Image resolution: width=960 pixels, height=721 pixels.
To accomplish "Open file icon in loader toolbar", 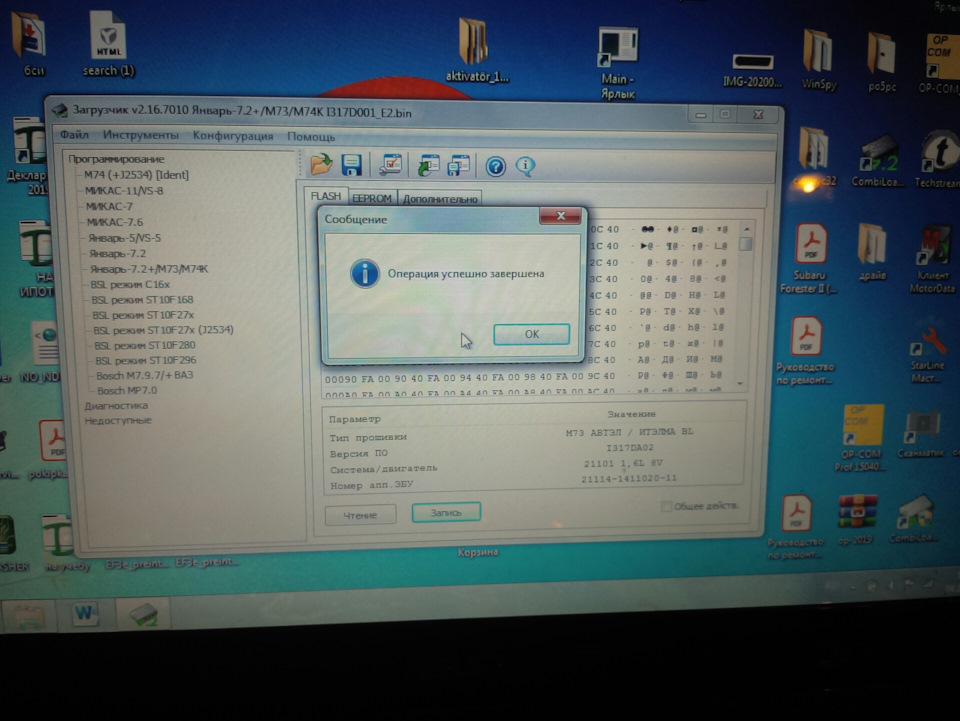I will click(x=321, y=165).
